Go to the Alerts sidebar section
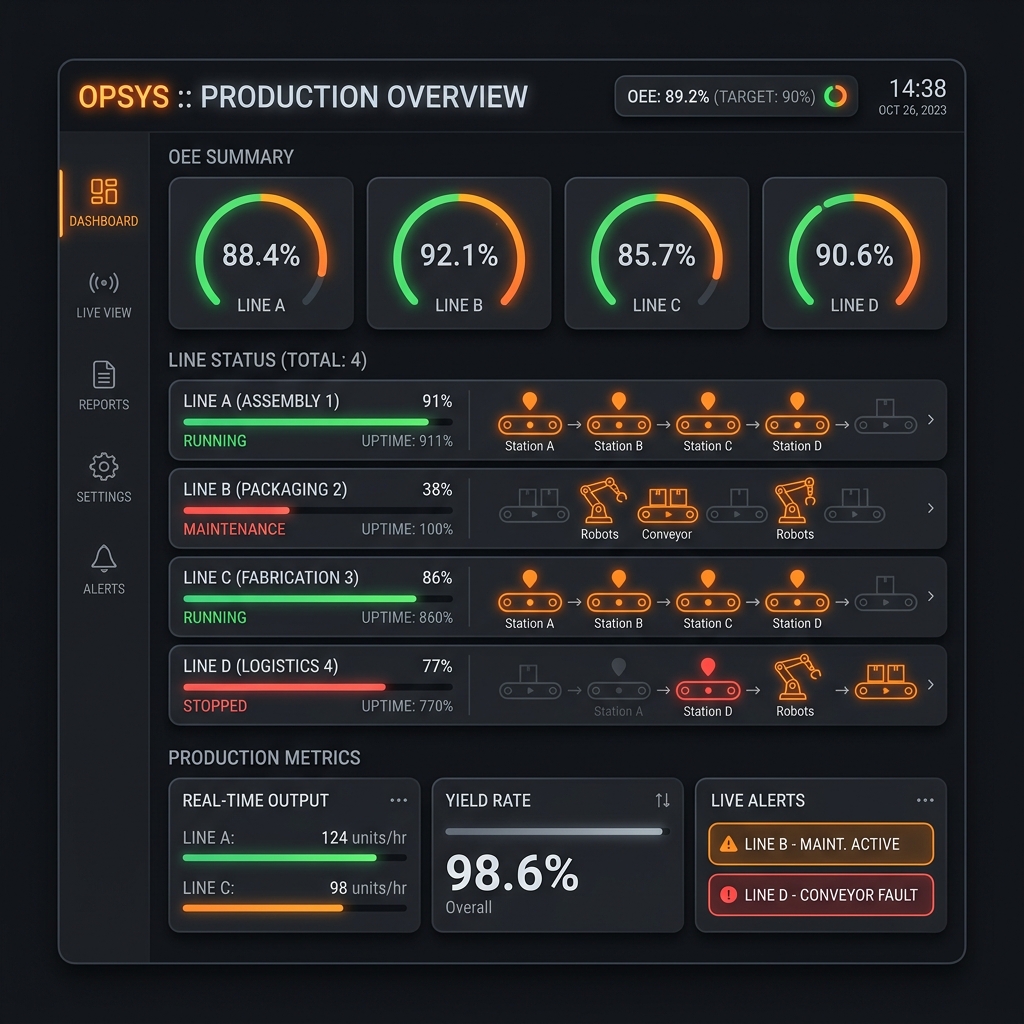 click(104, 570)
